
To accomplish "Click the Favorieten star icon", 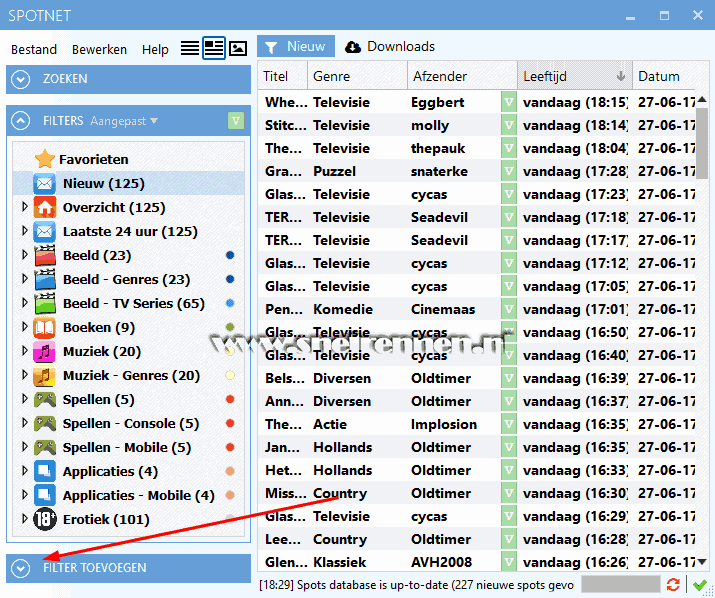I will (45, 159).
